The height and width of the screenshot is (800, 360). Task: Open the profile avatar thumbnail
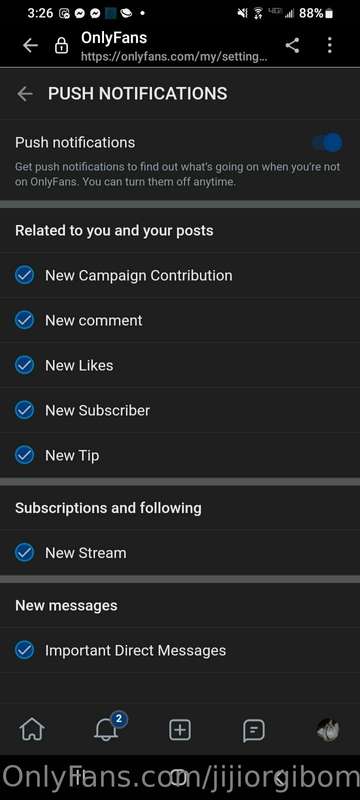(327, 730)
